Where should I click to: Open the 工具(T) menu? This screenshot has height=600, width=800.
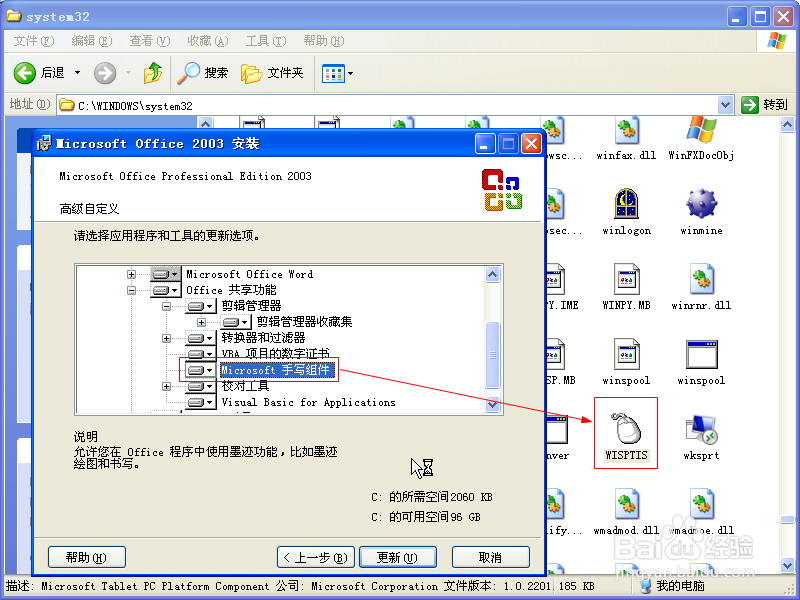point(265,41)
